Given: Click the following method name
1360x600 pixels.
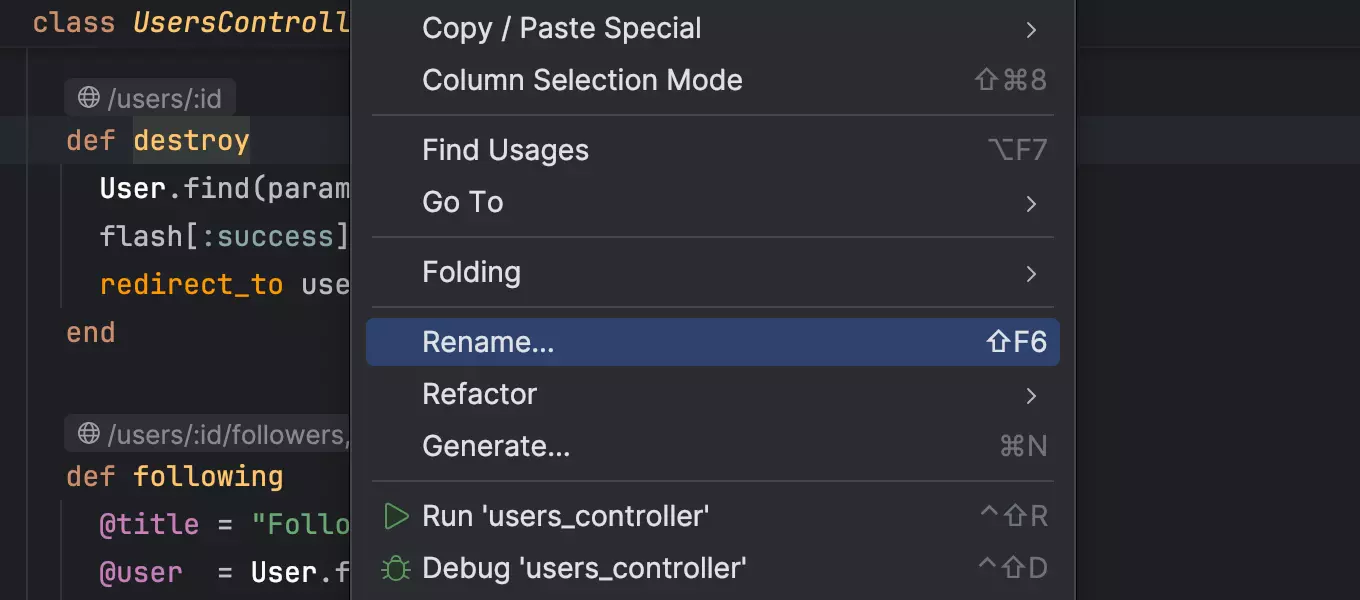Looking at the screenshot, I should click(208, 477).
